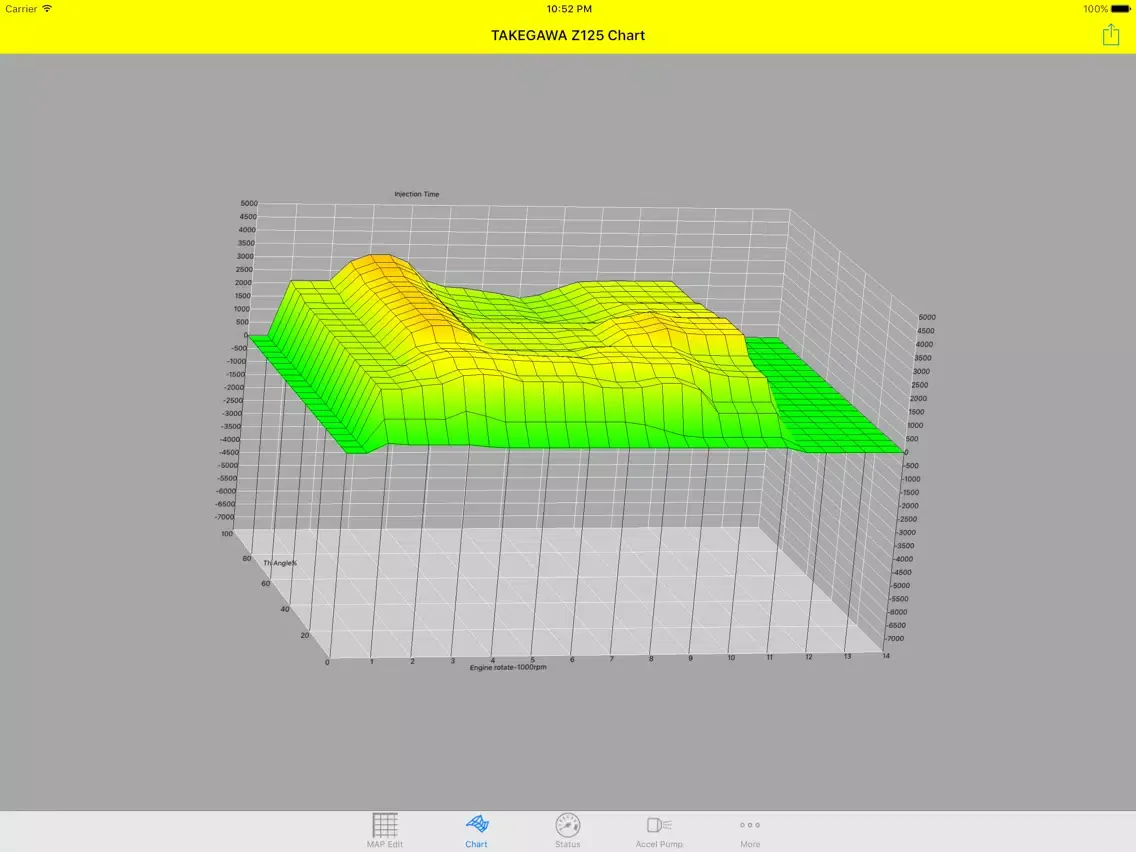The height and width of the screenshot is (852, 1136).
Task: Click the 100 tick on the throttle axis
Action: pyautogui.click(x=227, y=533)
